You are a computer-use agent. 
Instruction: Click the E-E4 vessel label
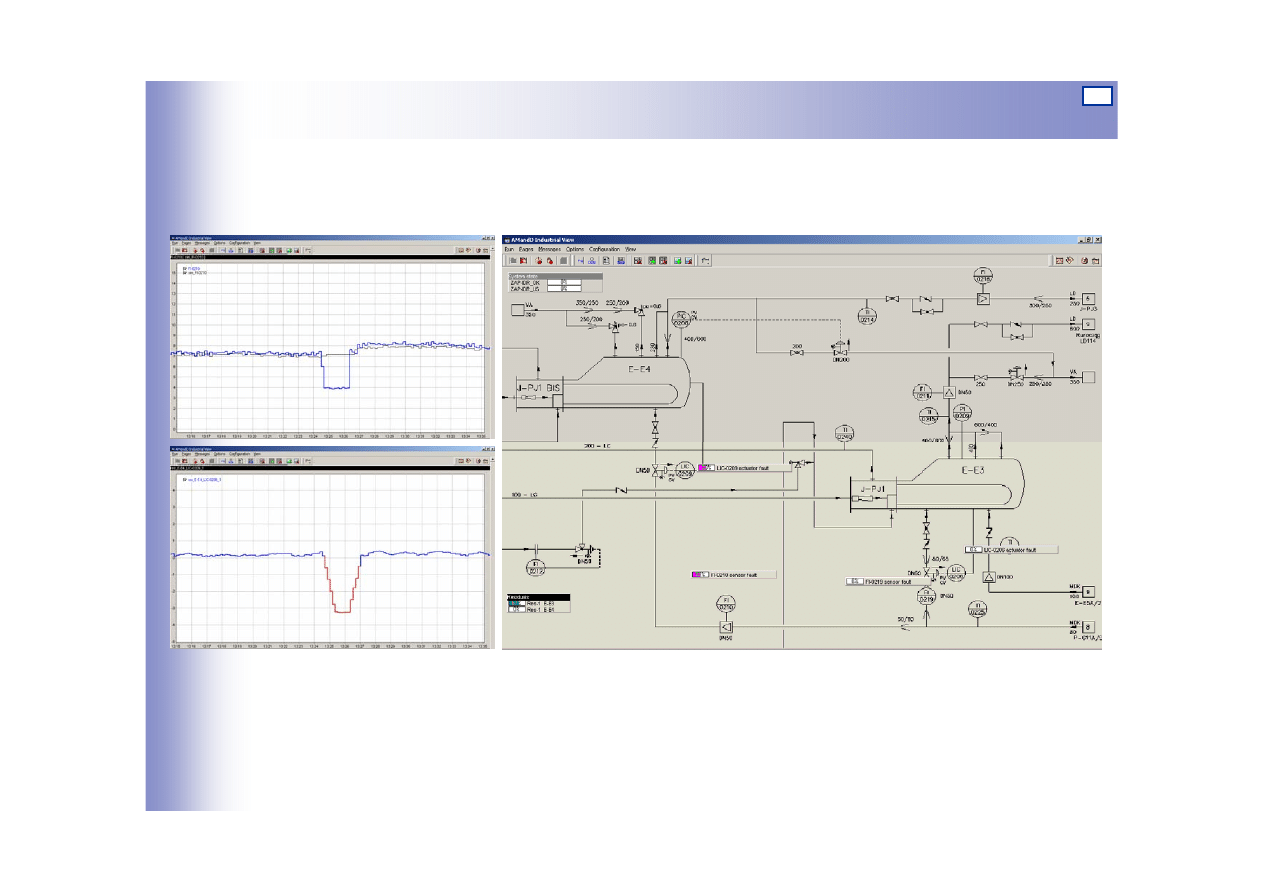(639, 369)
